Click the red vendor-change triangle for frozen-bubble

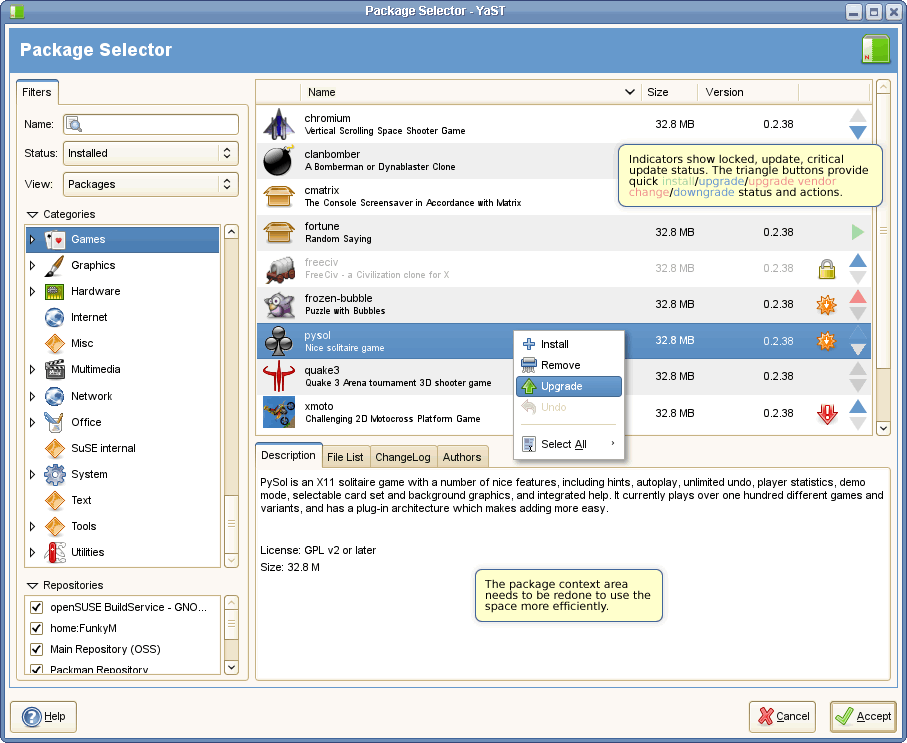(858, 296)
